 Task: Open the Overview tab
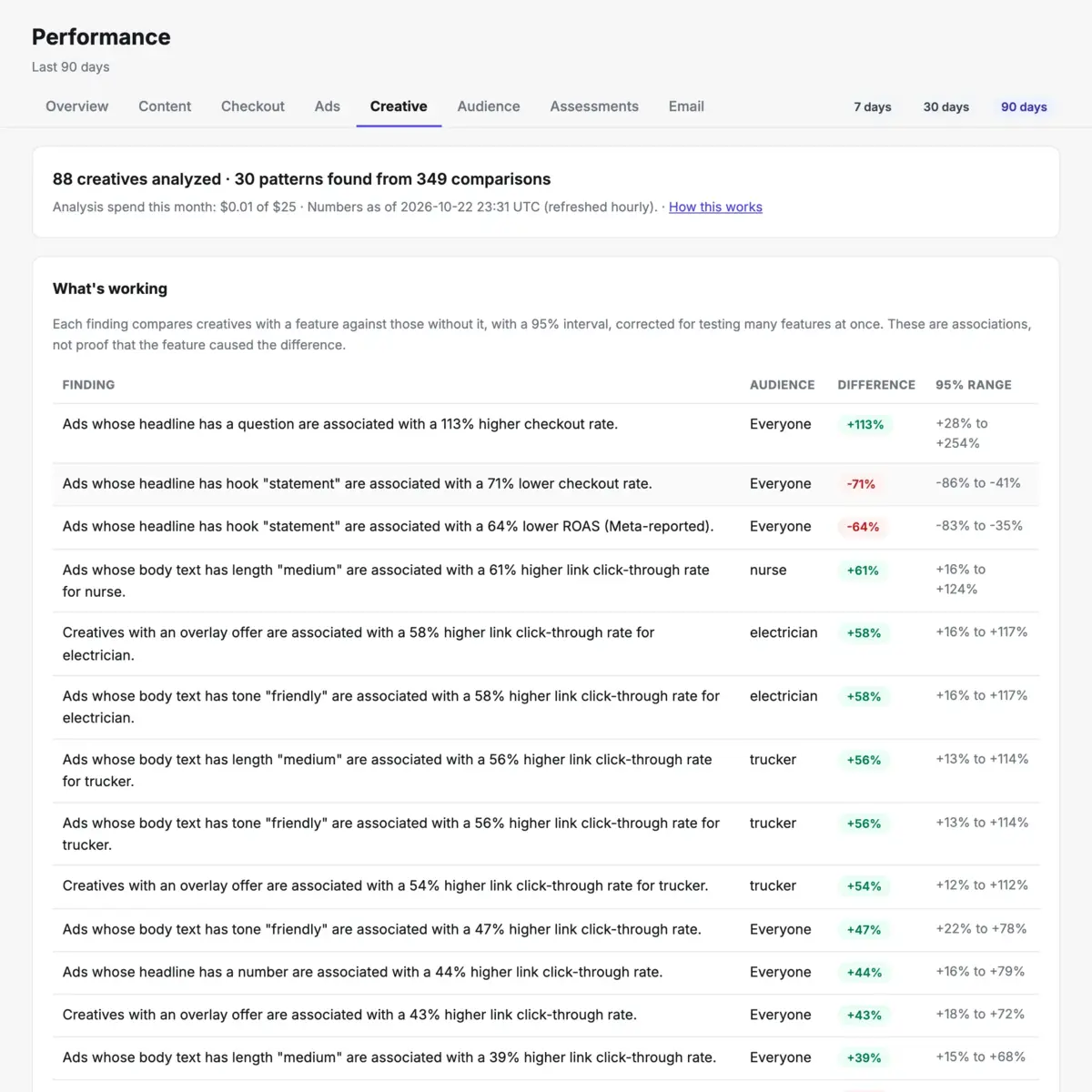click(76, 106)
